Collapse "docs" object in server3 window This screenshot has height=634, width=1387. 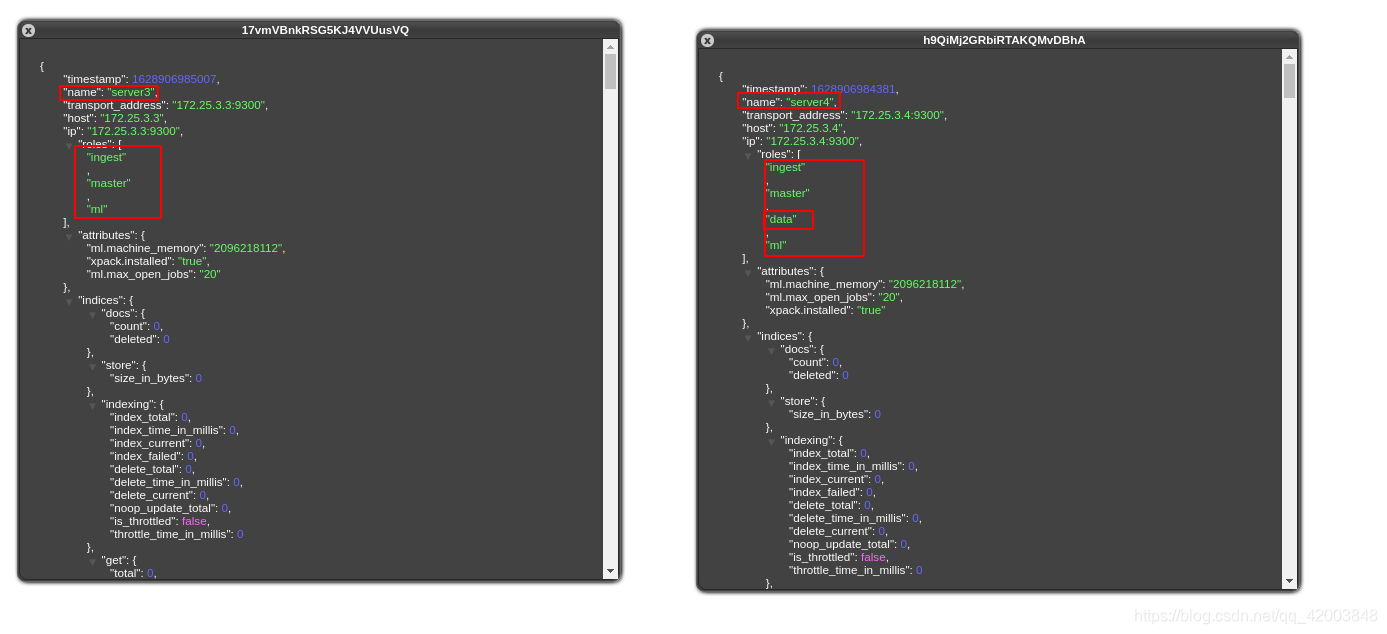tap(92, 314)
